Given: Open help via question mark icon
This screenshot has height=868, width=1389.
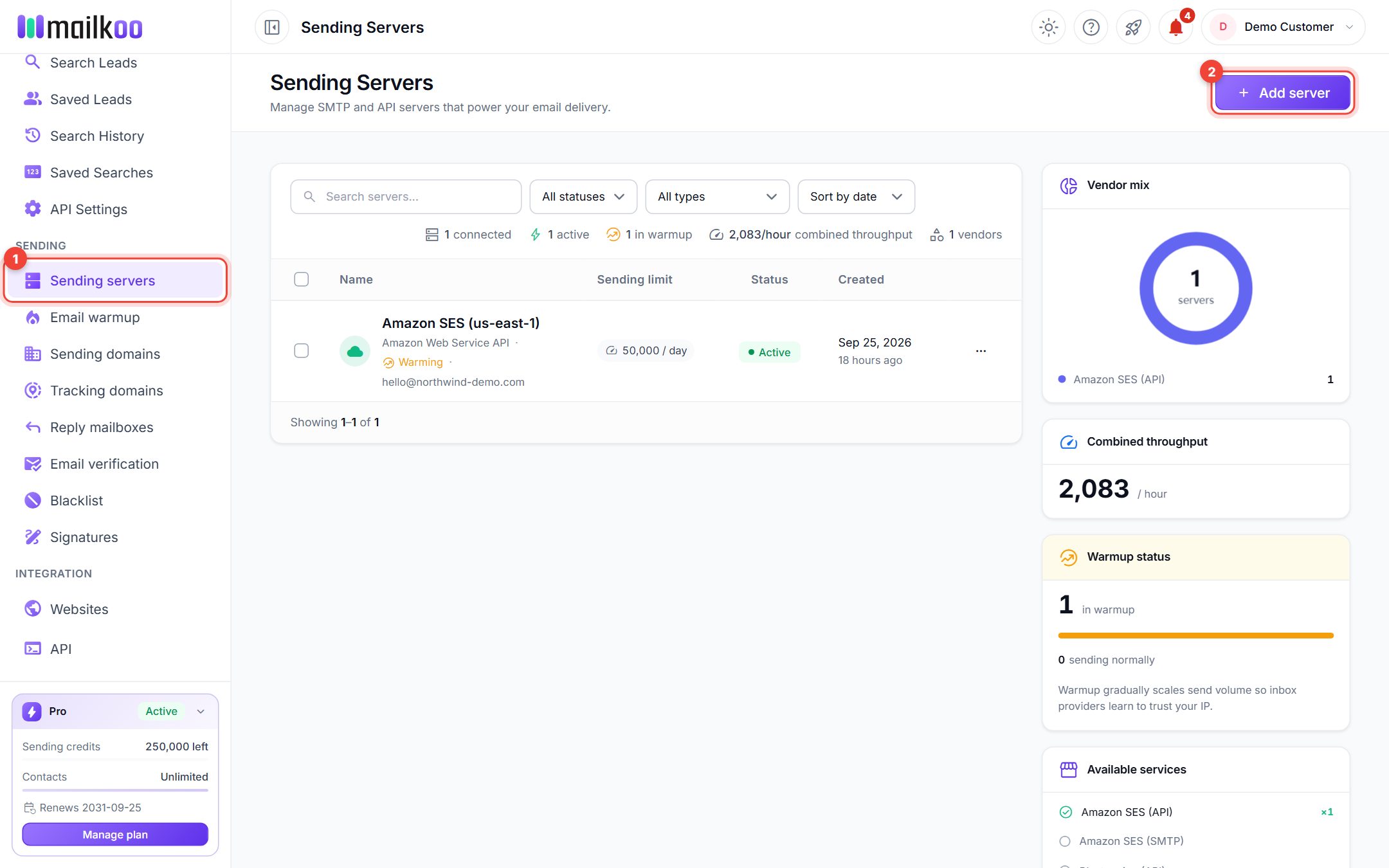Looking at the screenshot, I should click(x=1091, y=27).
